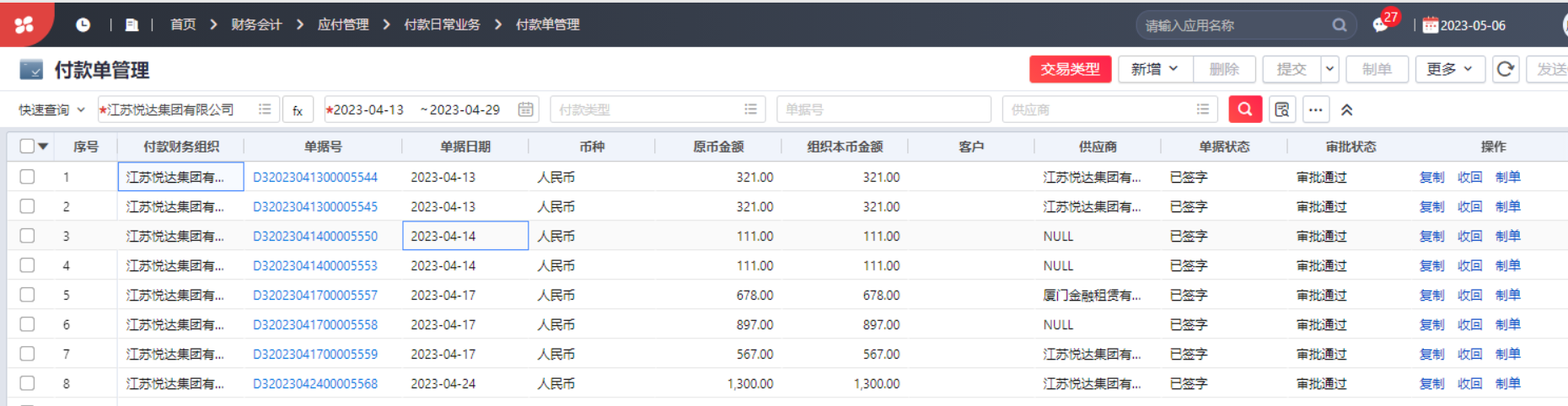The image size is (1568, 406).
Task: Open the refresh icon button
Action: (1506, 69)
